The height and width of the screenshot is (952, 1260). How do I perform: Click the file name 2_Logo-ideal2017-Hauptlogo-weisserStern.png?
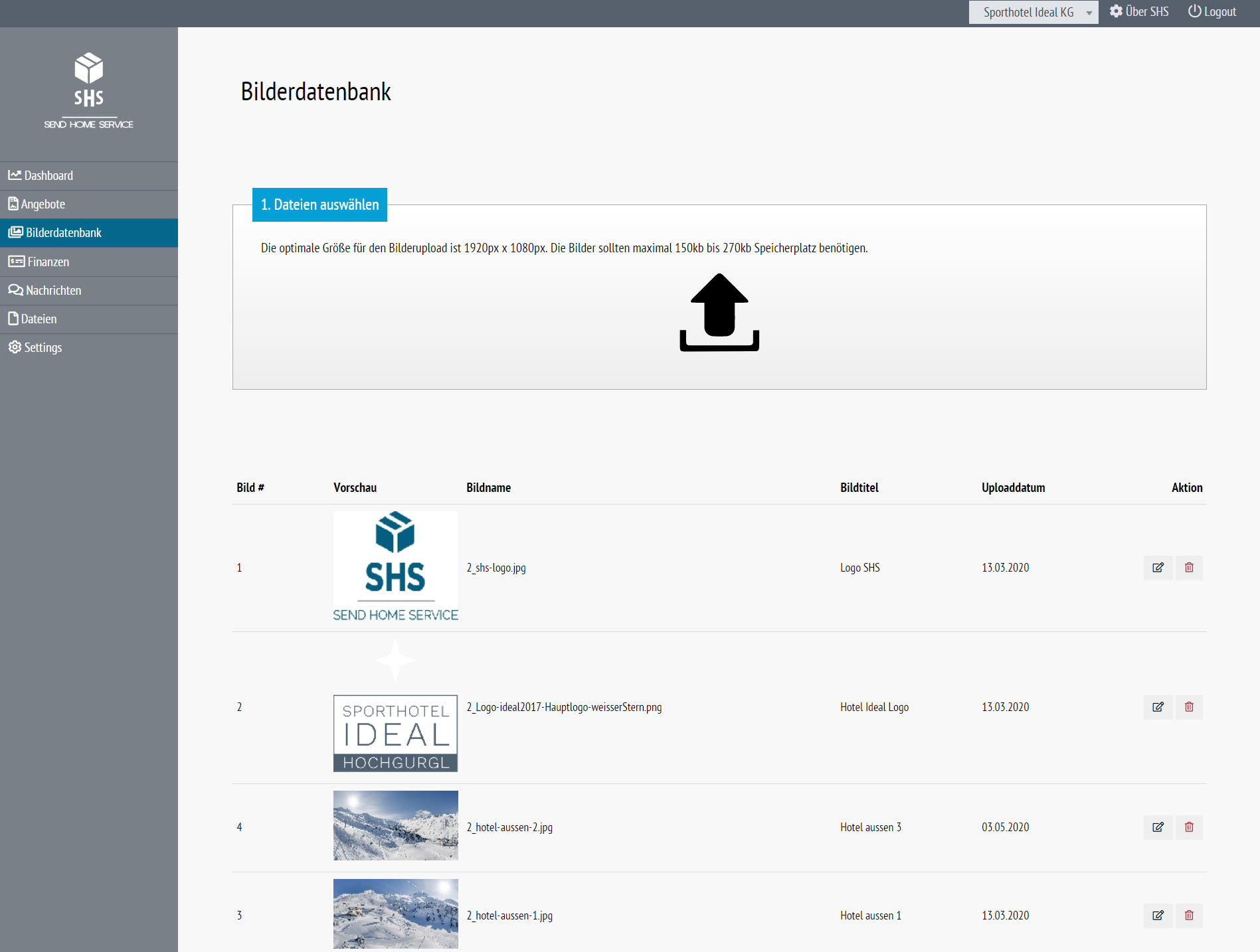[564, 707]
